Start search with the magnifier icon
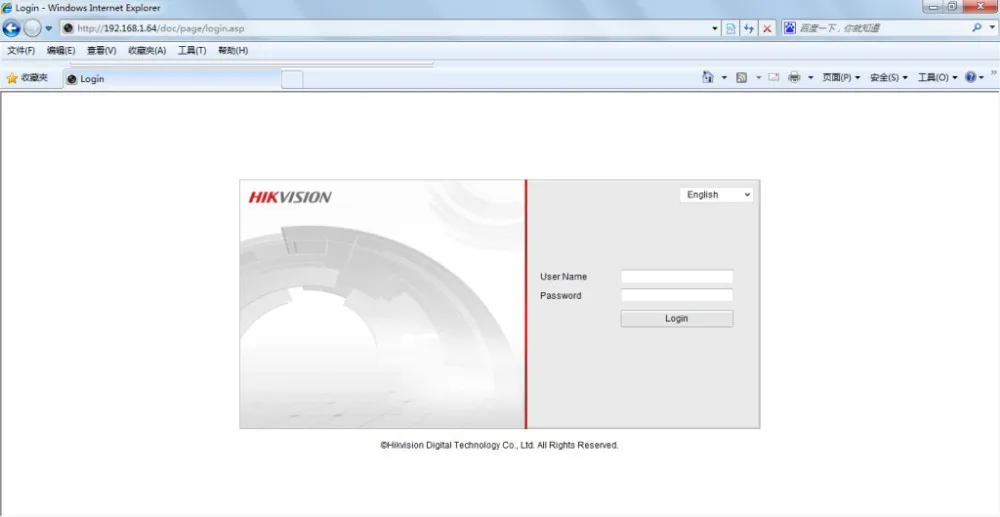The width and height of the screenshot is (1000, 517). (x=976, y=28)
